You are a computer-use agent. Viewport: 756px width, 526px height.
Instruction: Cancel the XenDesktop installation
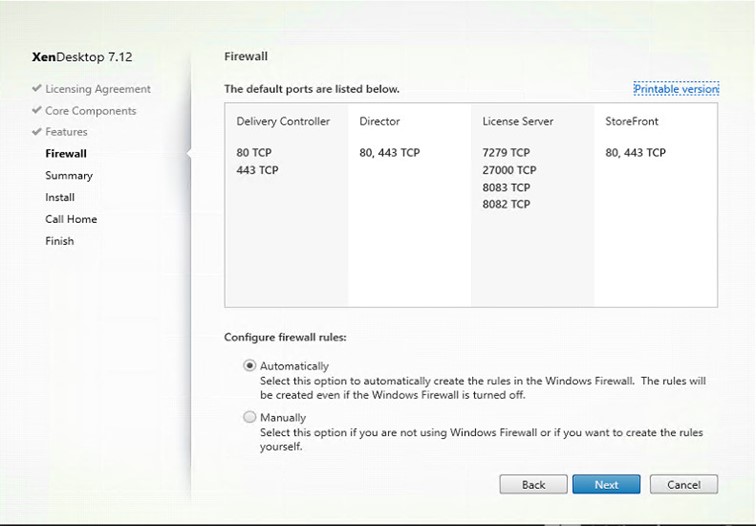[x=684, y=485]
